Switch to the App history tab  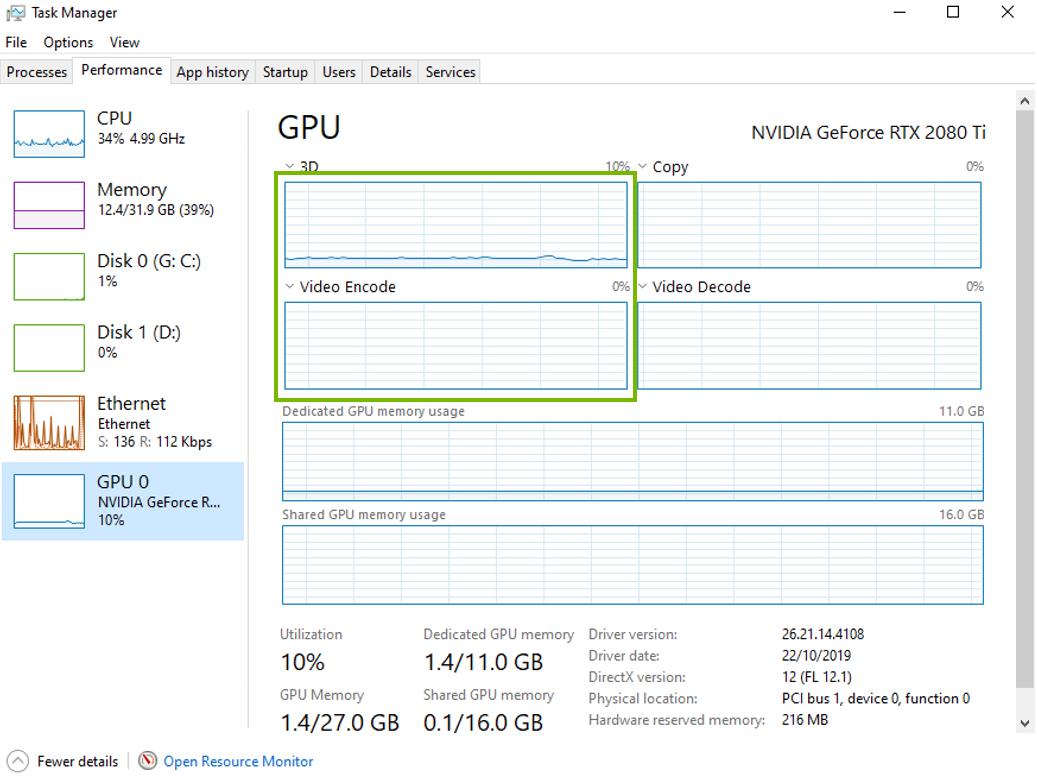coord(212,71)
